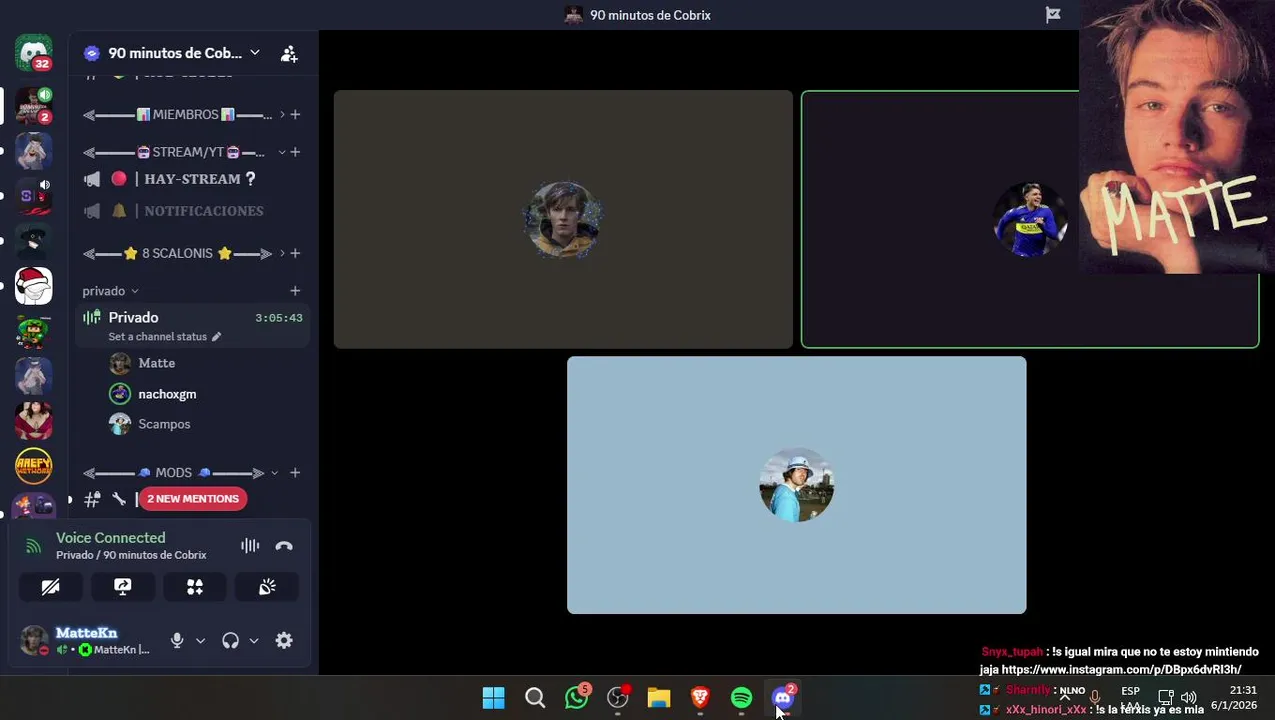Open volume control in system tray

(x=1189, y=698)
